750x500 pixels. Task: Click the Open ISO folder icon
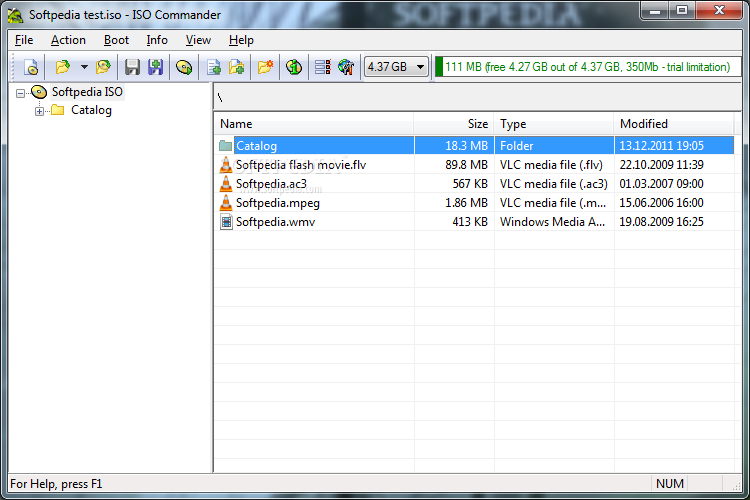click(x=62, y=67)
